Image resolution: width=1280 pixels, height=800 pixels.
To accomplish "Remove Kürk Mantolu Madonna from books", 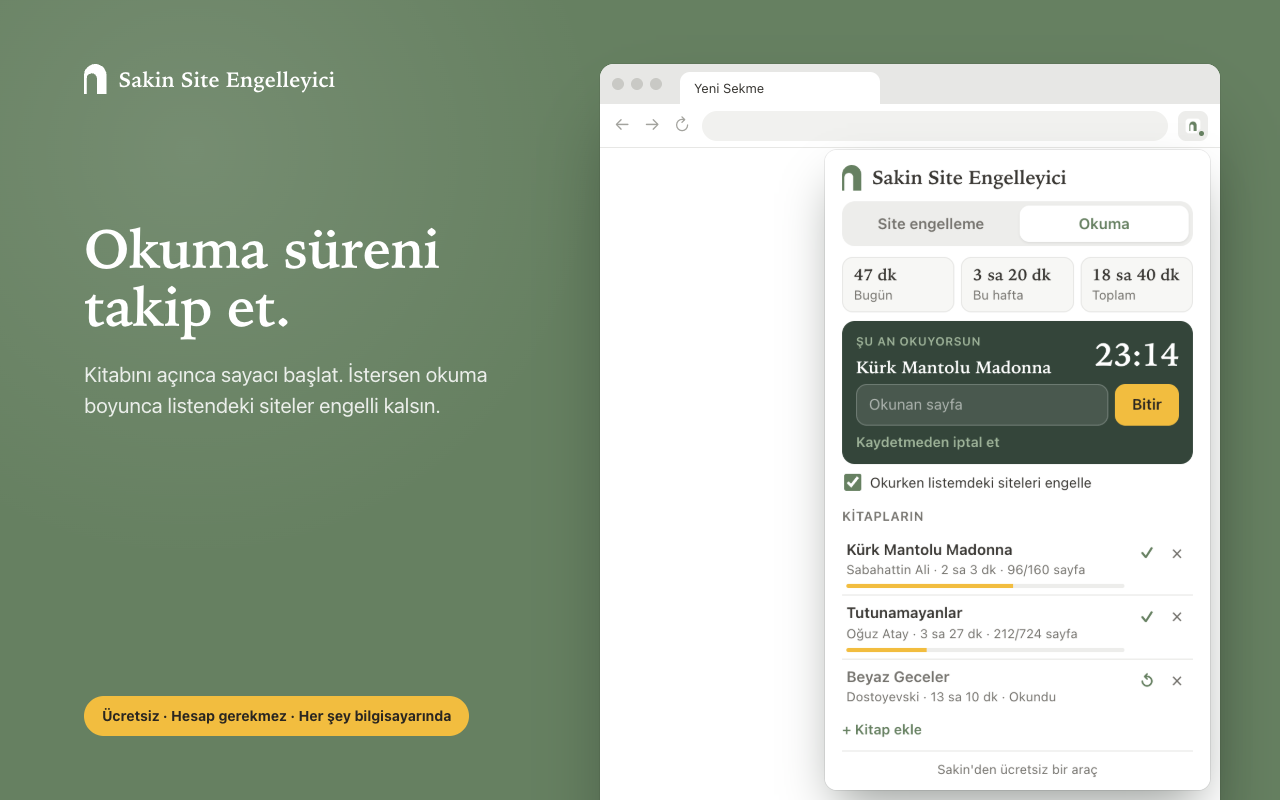I will [1177, 553].
